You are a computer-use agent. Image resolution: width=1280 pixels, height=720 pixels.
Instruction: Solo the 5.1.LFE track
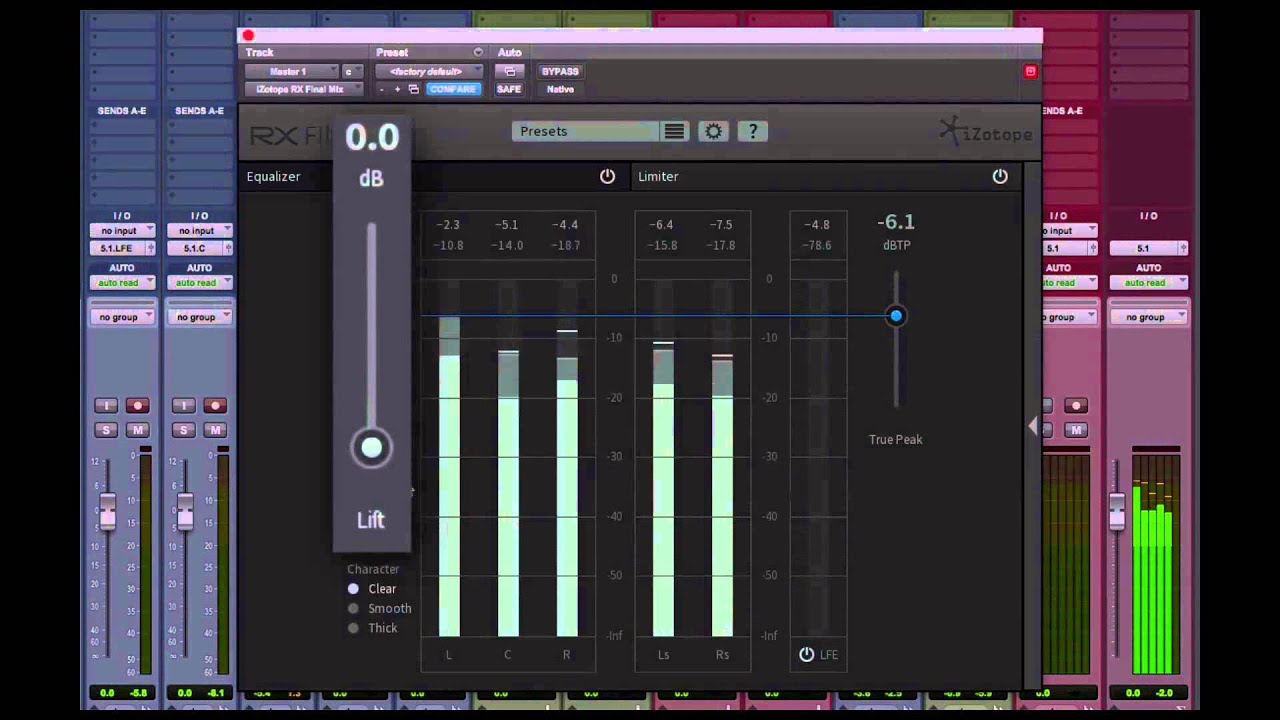point(106,430)
